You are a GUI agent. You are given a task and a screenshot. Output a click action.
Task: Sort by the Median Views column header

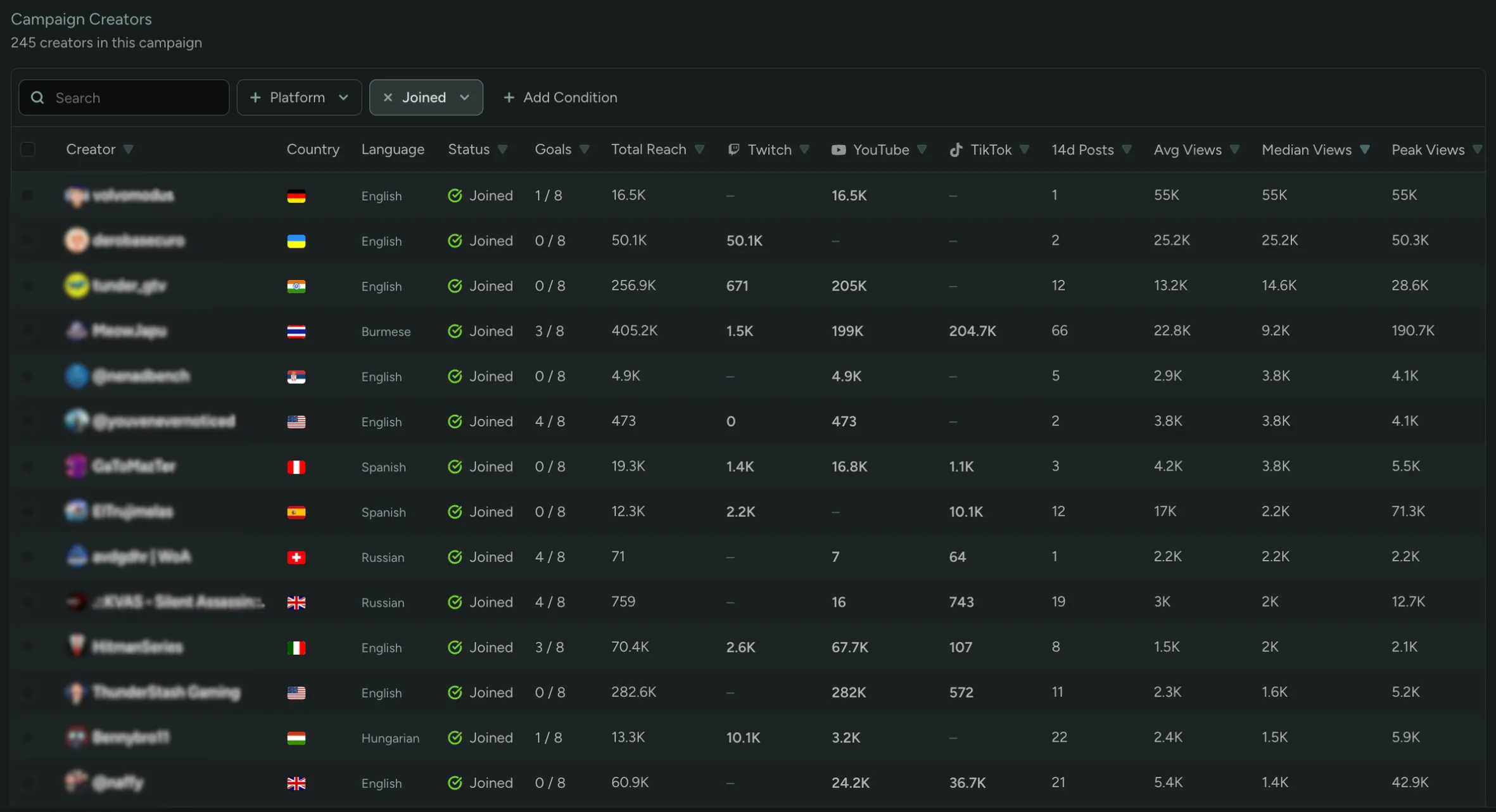(1306, 149)
